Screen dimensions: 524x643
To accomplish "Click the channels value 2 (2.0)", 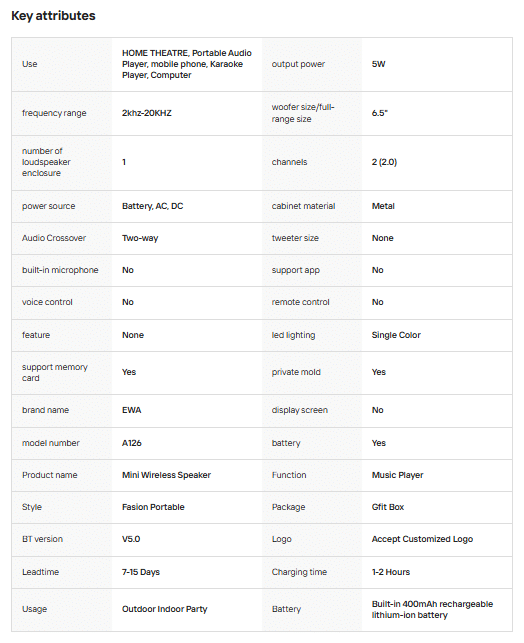I will tap(384, 162).
